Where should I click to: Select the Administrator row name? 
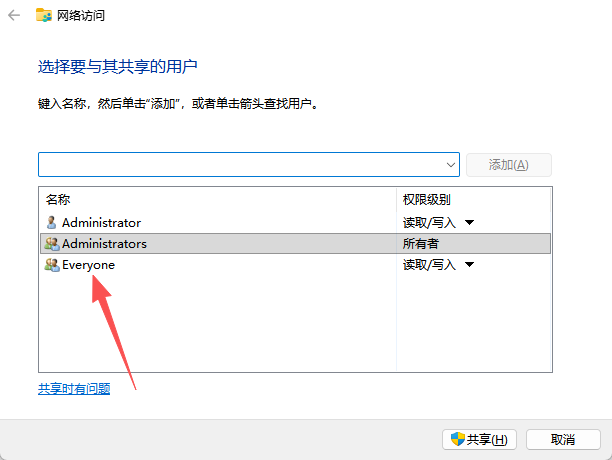101,223
